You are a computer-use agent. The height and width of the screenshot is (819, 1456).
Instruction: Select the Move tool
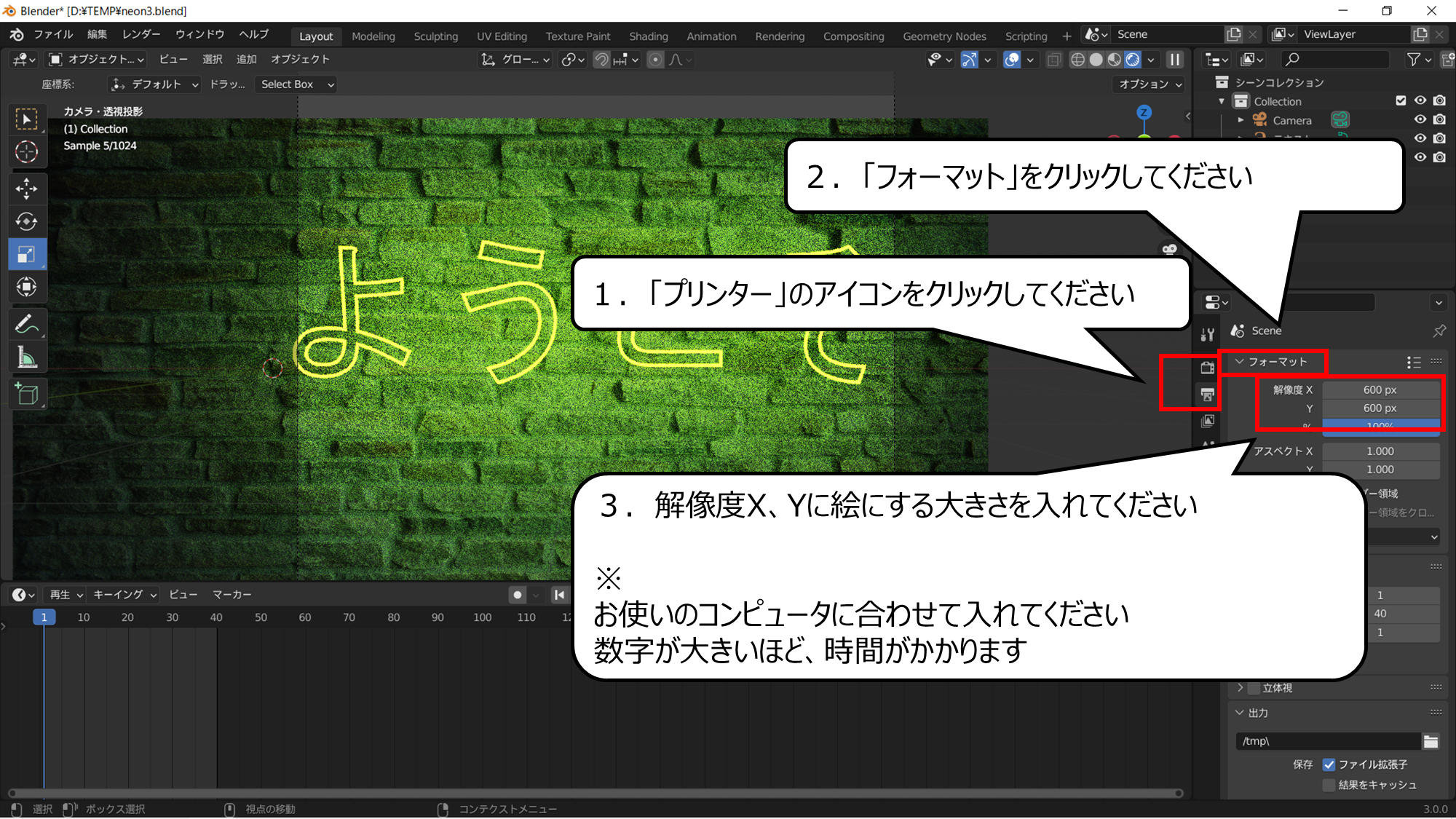[x=27, y=189]
